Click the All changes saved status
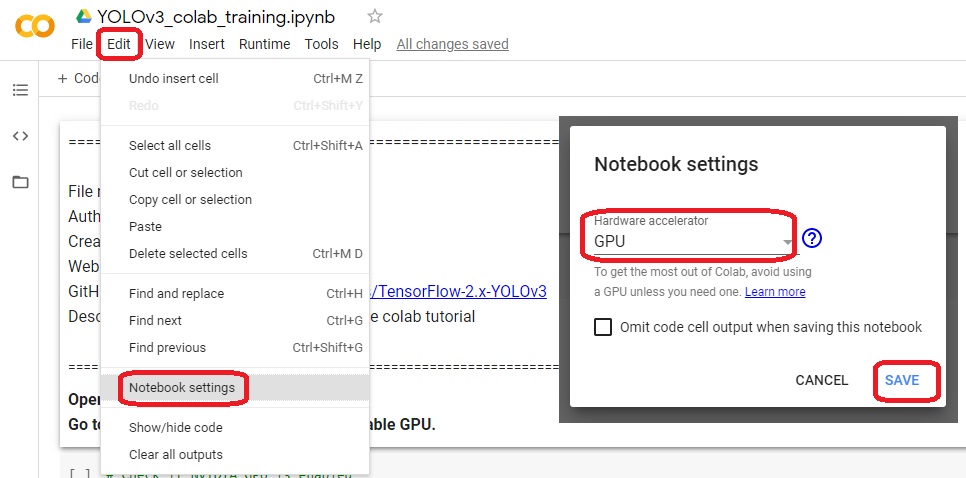Viewport: 966px width, 478px height. point(453,44)
